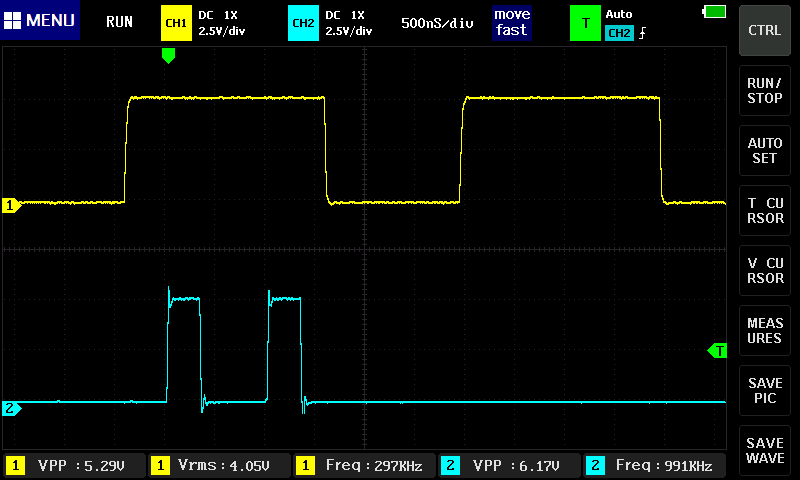Select the cyan CH2 channel badge

pyautogui.click(x=303, y=22)
